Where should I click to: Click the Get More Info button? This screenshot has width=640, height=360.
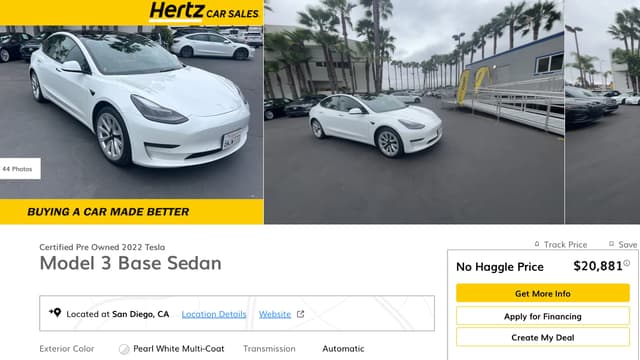(542, 293)
